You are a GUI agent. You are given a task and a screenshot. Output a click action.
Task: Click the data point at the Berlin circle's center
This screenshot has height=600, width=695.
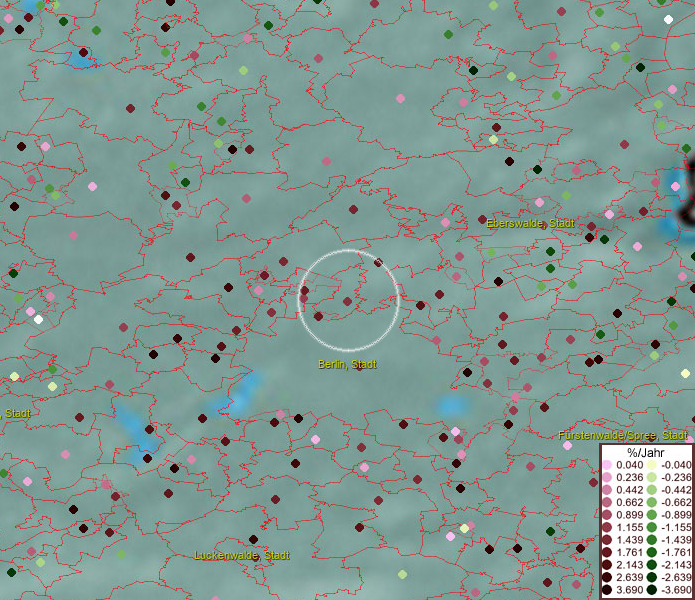[x=347, y=301]
